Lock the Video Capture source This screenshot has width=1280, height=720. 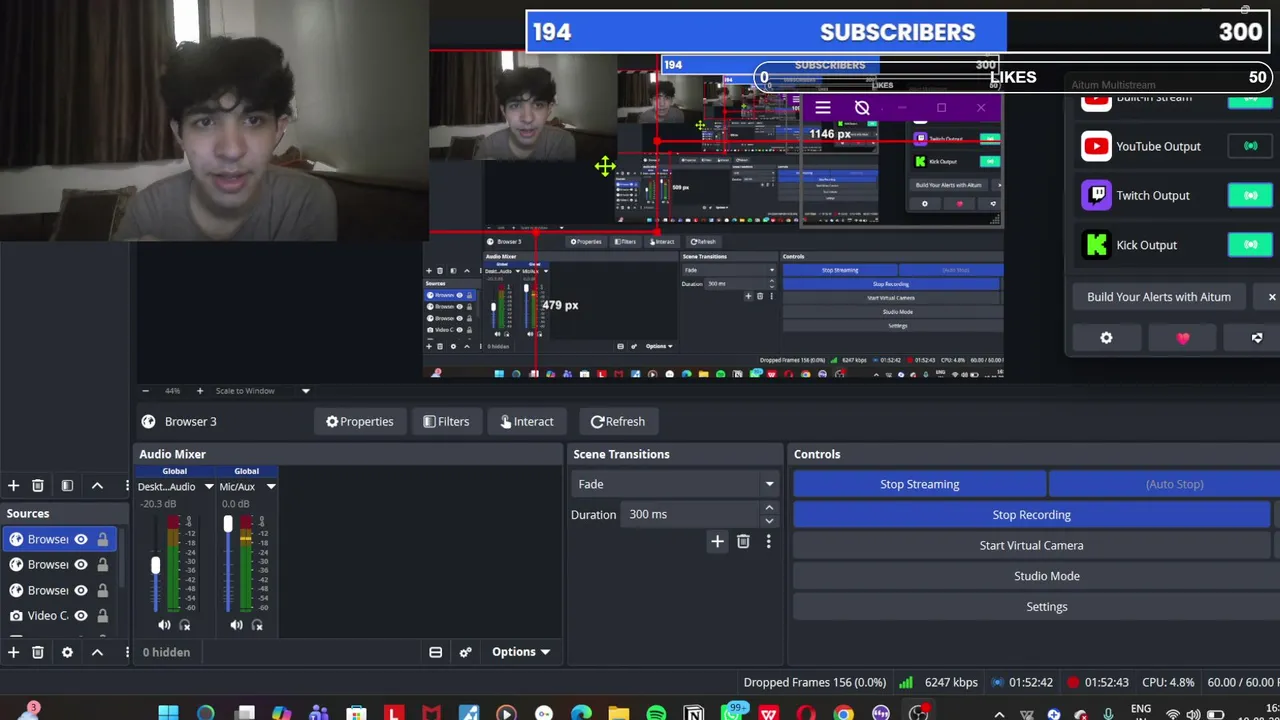[102, 616]
